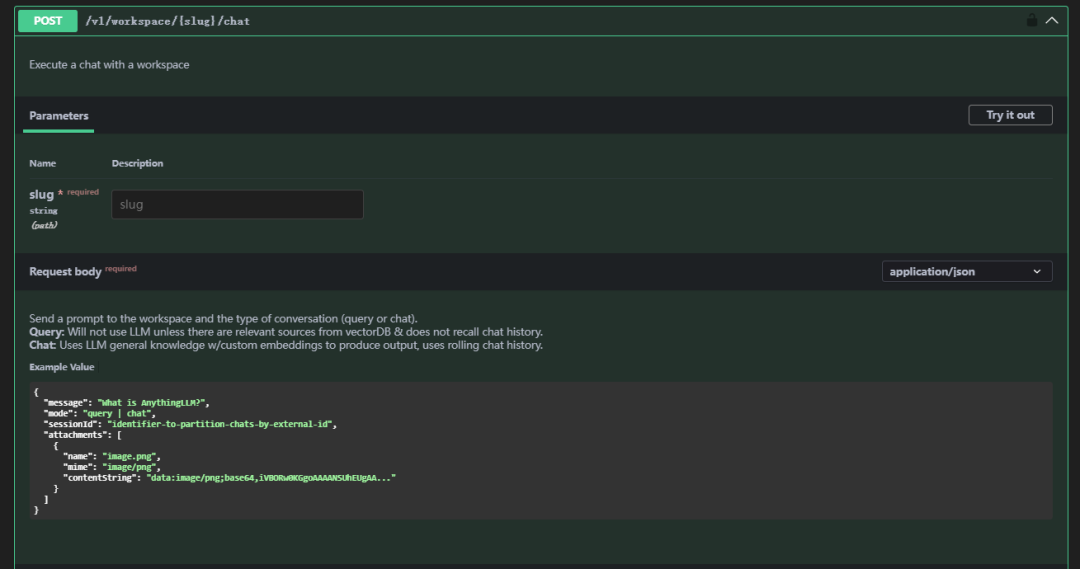The height and width of the screenshot is (569, 1080).
Task: Select the Example Value tab
Action: coord(62,367)
